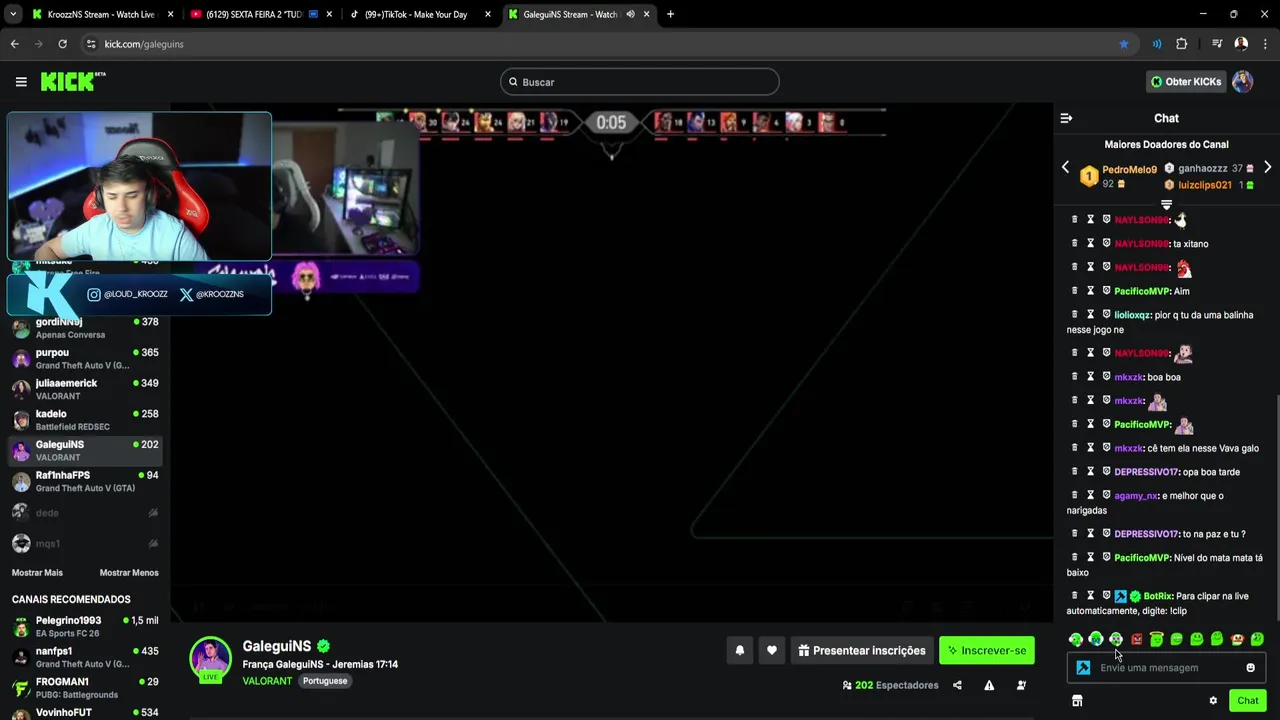The height and width of the screenshot is (720, 1280).
Task: Switch to the KroozzNS Stream browser tab
Action: [102, 14]
